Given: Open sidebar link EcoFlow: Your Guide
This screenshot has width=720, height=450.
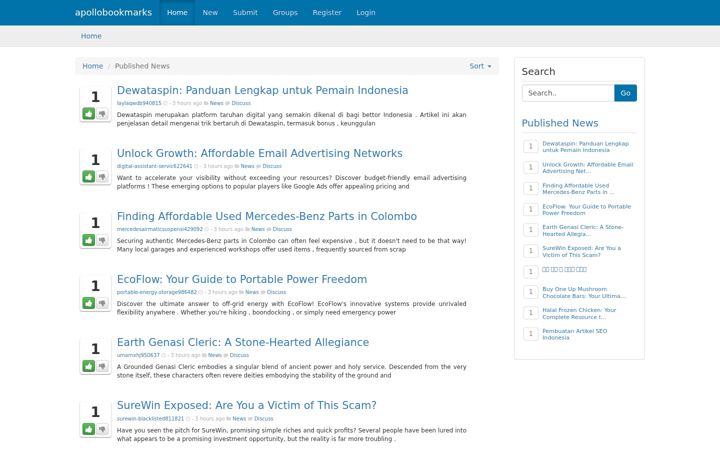Looking at the screenshot, I should coord(586,210).
